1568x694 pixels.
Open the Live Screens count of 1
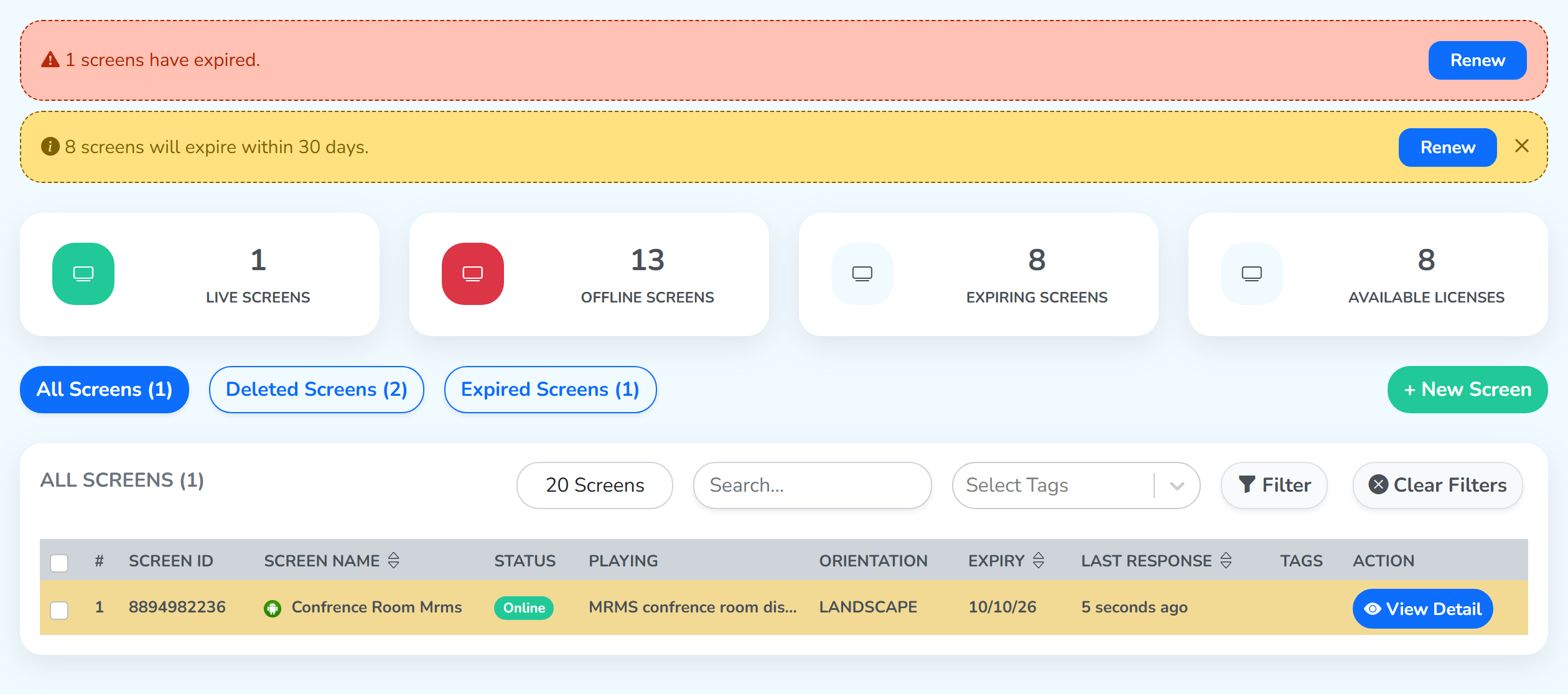coord(258,260)
